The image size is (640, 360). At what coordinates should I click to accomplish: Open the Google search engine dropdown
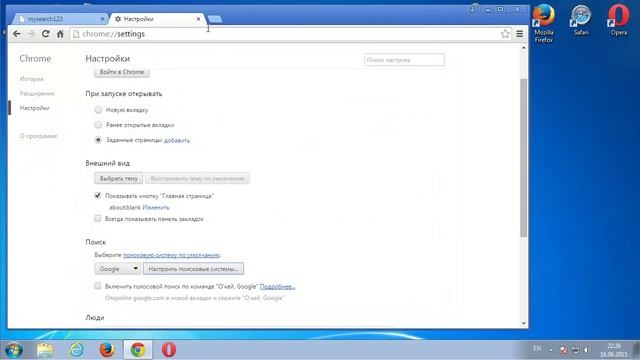118,269
